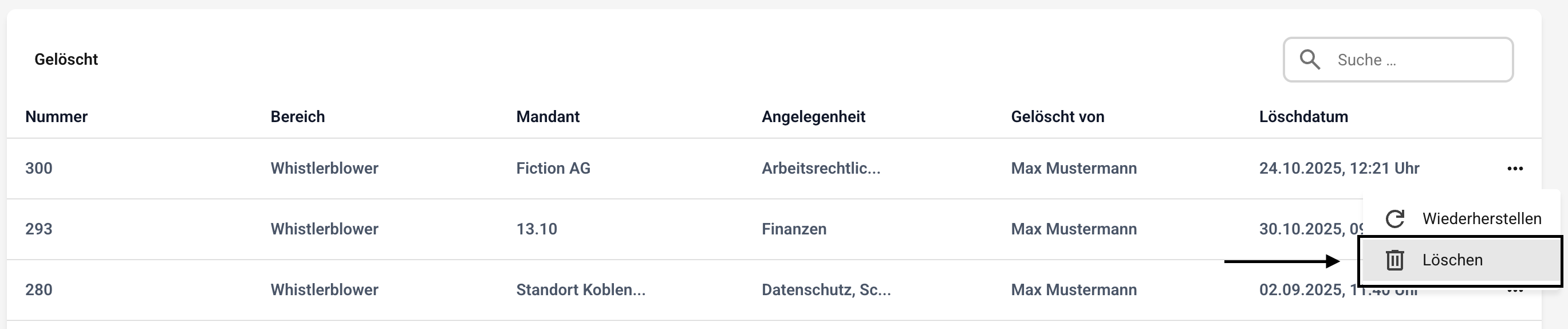This screenshot has height=329, width=1568.
Task: Click the Arbeitsrechtlic... matter cell
Action: click(x=821, y=169)
